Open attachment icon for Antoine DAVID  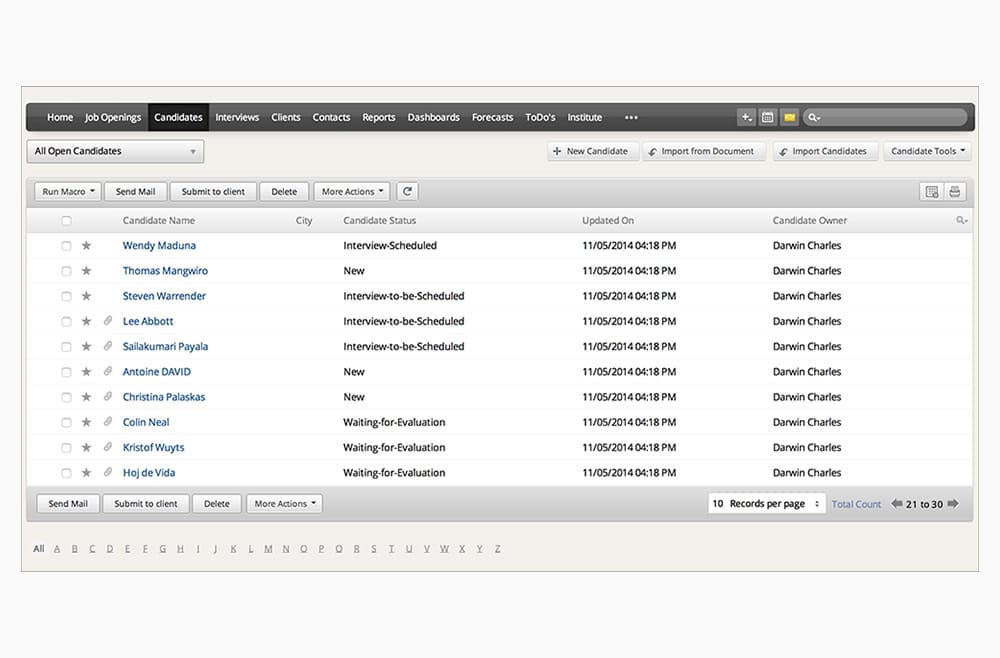(x=108, y=371)
